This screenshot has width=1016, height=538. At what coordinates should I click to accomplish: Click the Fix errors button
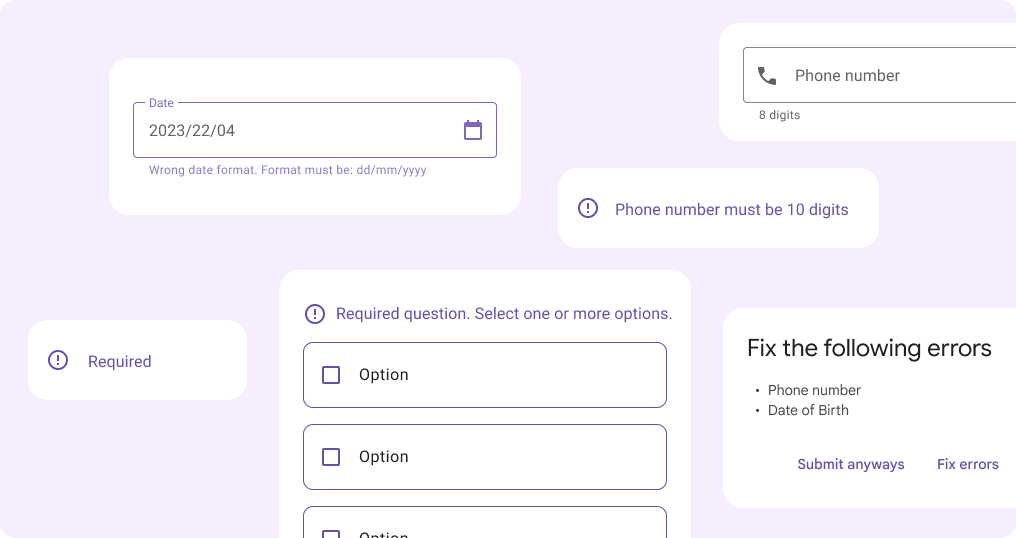(967, 464)
